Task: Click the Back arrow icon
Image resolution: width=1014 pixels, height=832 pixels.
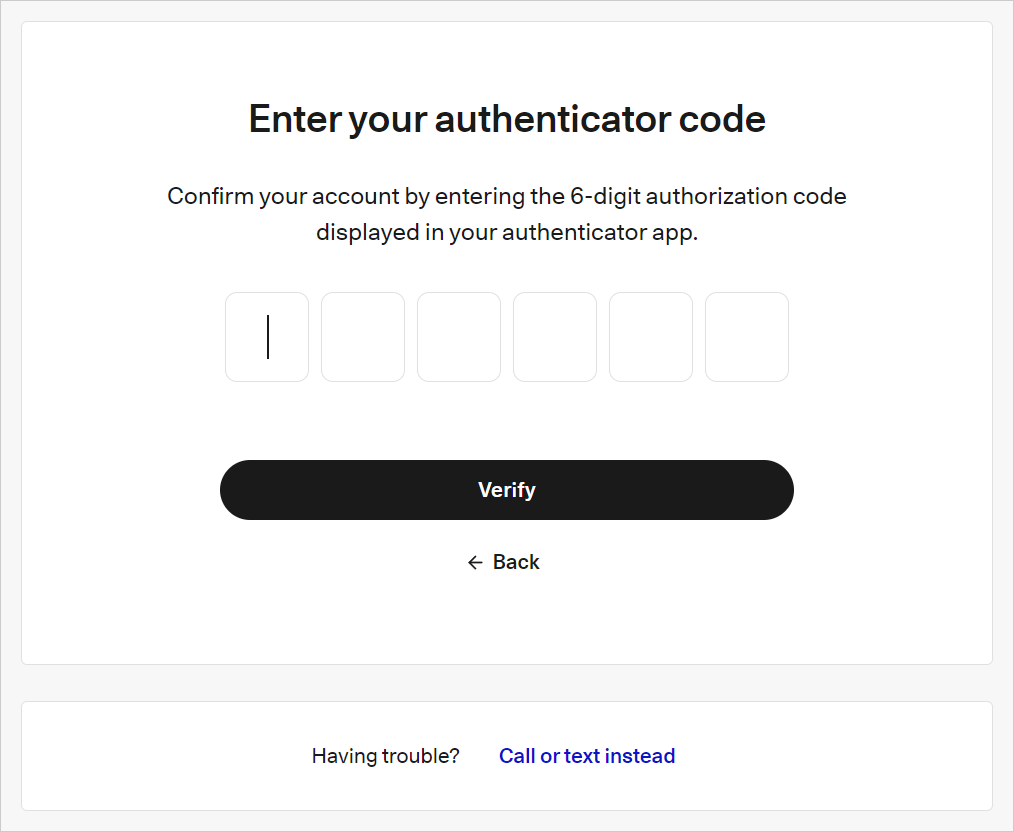Action: [x=475, y=563]
